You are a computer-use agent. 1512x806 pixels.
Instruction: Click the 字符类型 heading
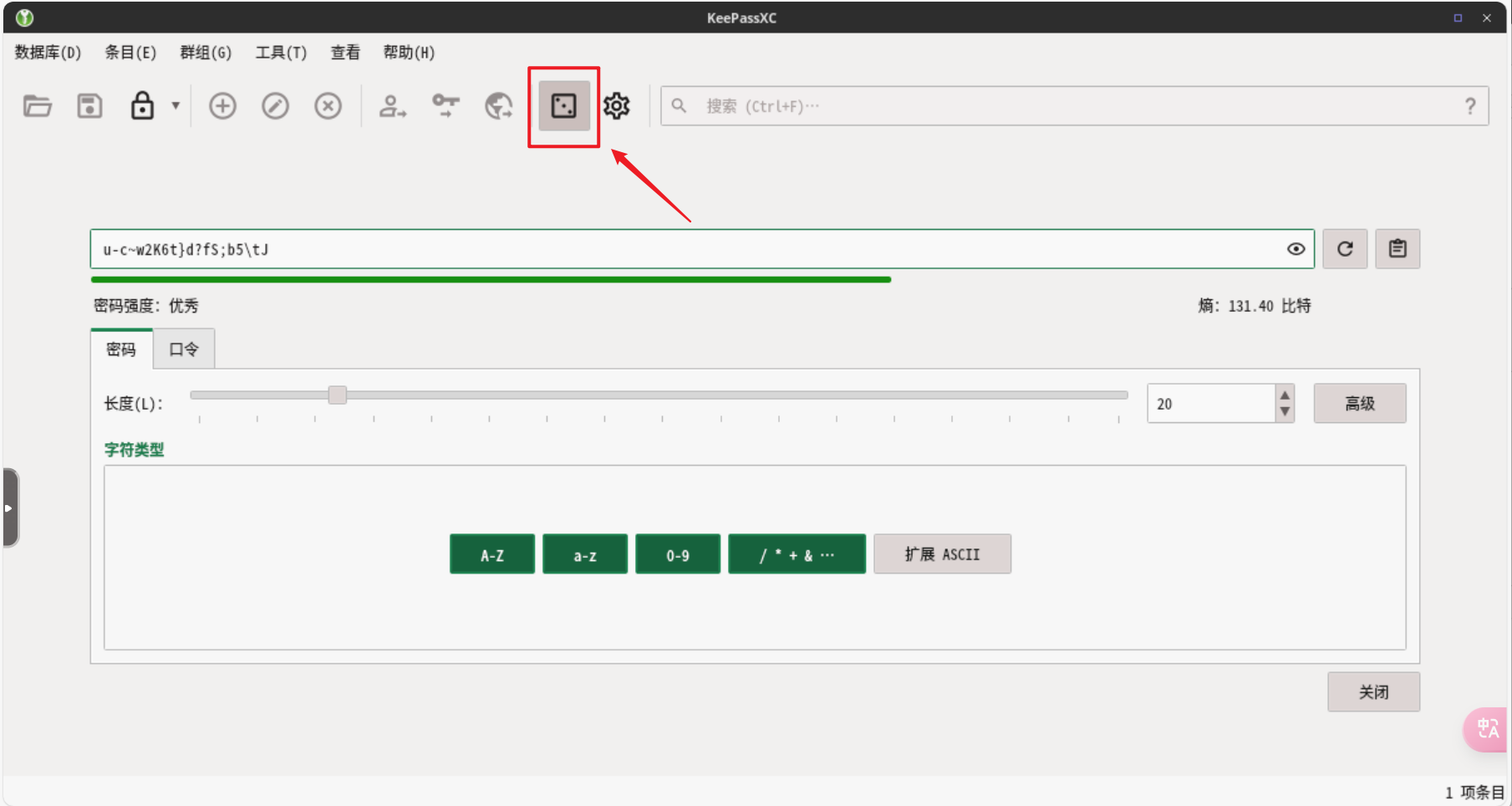tap(134, 450)
